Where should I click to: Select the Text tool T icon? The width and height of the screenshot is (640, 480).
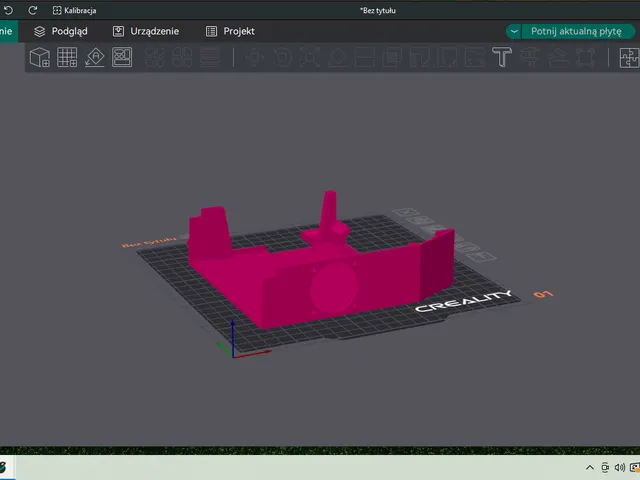(x=502, y=57)
